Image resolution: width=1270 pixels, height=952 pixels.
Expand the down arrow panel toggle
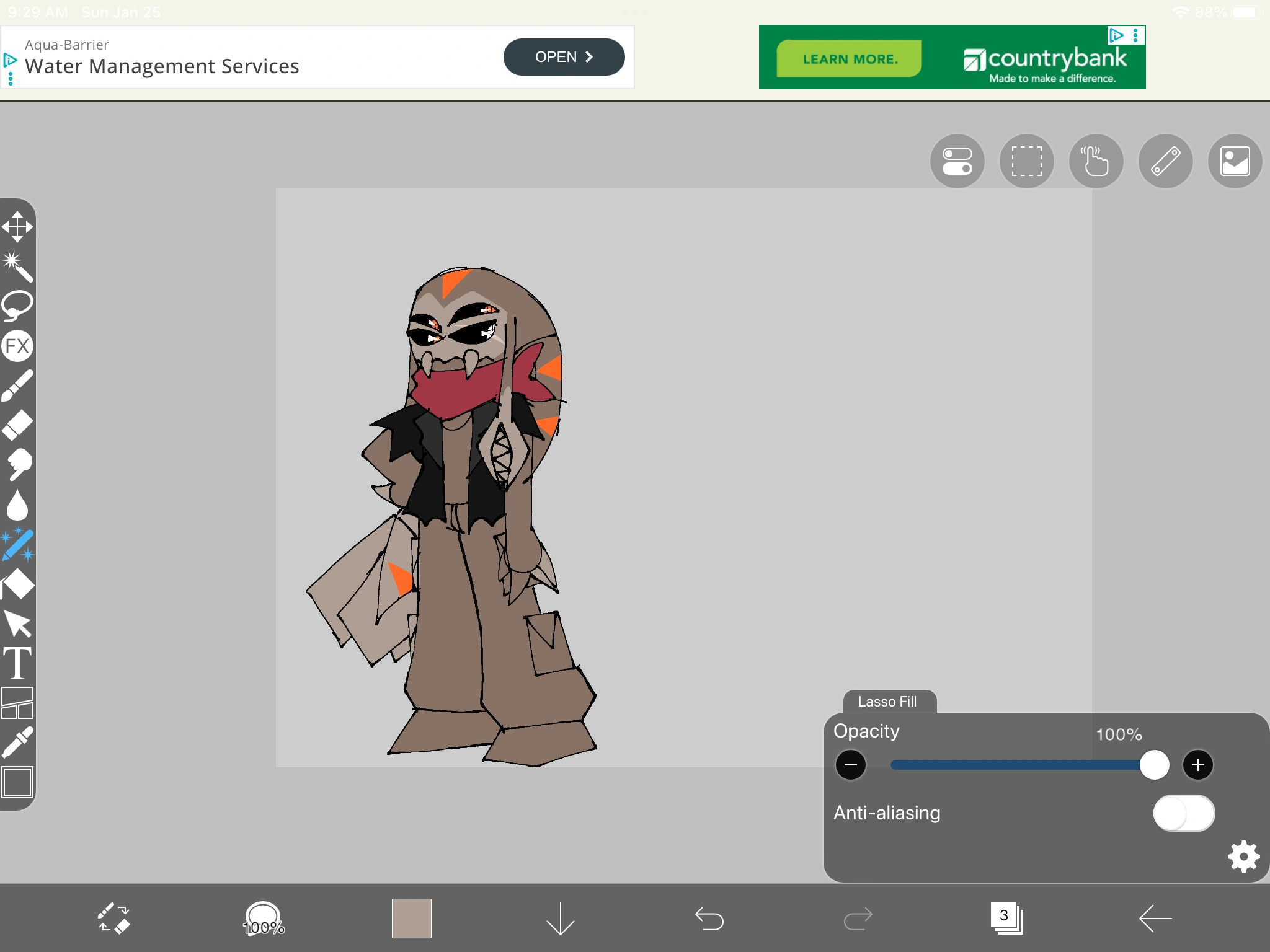pos(561,919)
